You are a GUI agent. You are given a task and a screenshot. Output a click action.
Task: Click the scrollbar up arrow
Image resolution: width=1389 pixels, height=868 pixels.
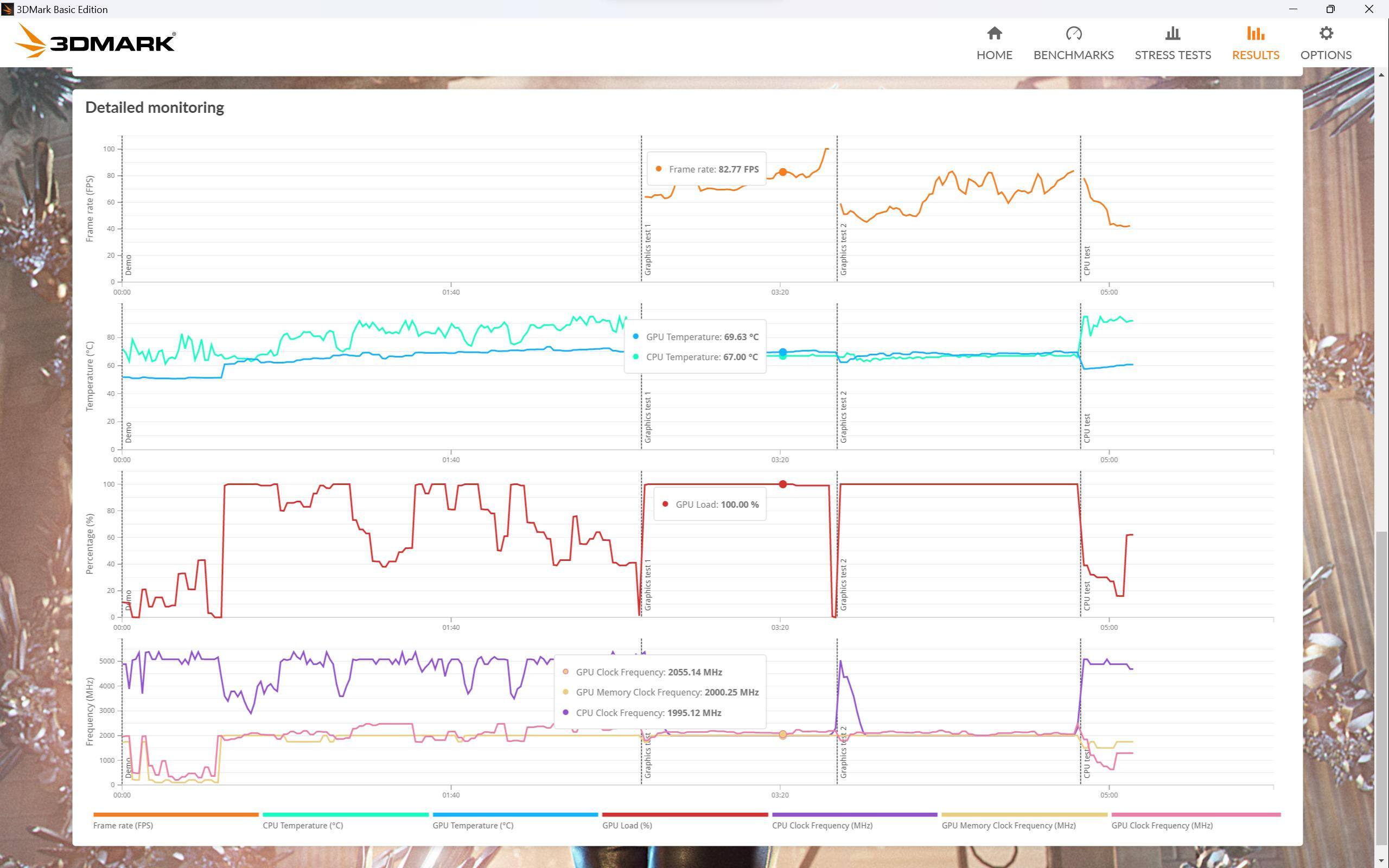1382,75
